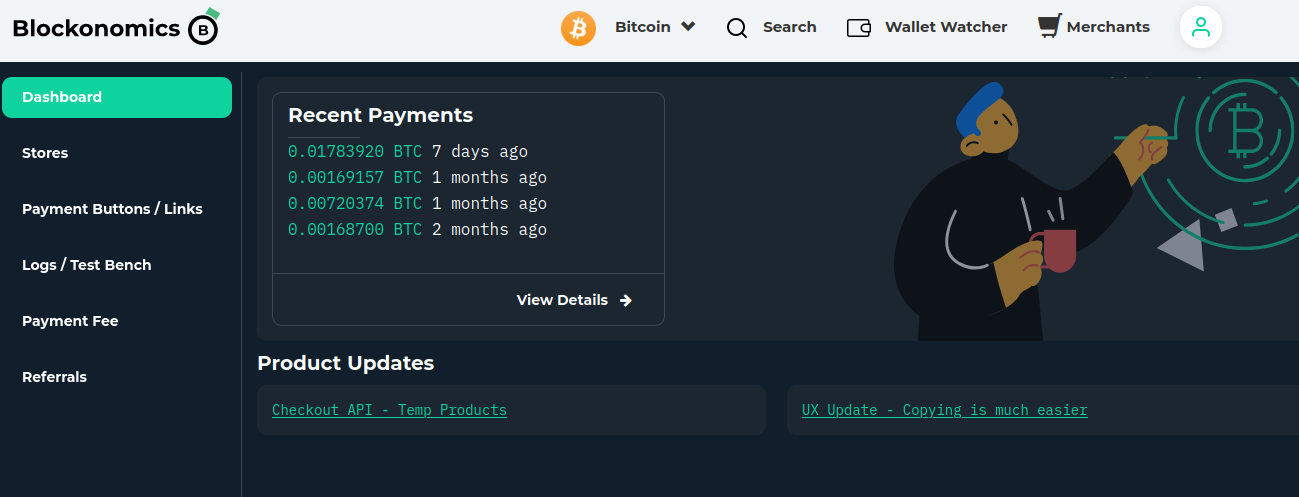The image size is (1299, 497).
Task: Open UX Update - Copying is much easier
Action: 944,410
